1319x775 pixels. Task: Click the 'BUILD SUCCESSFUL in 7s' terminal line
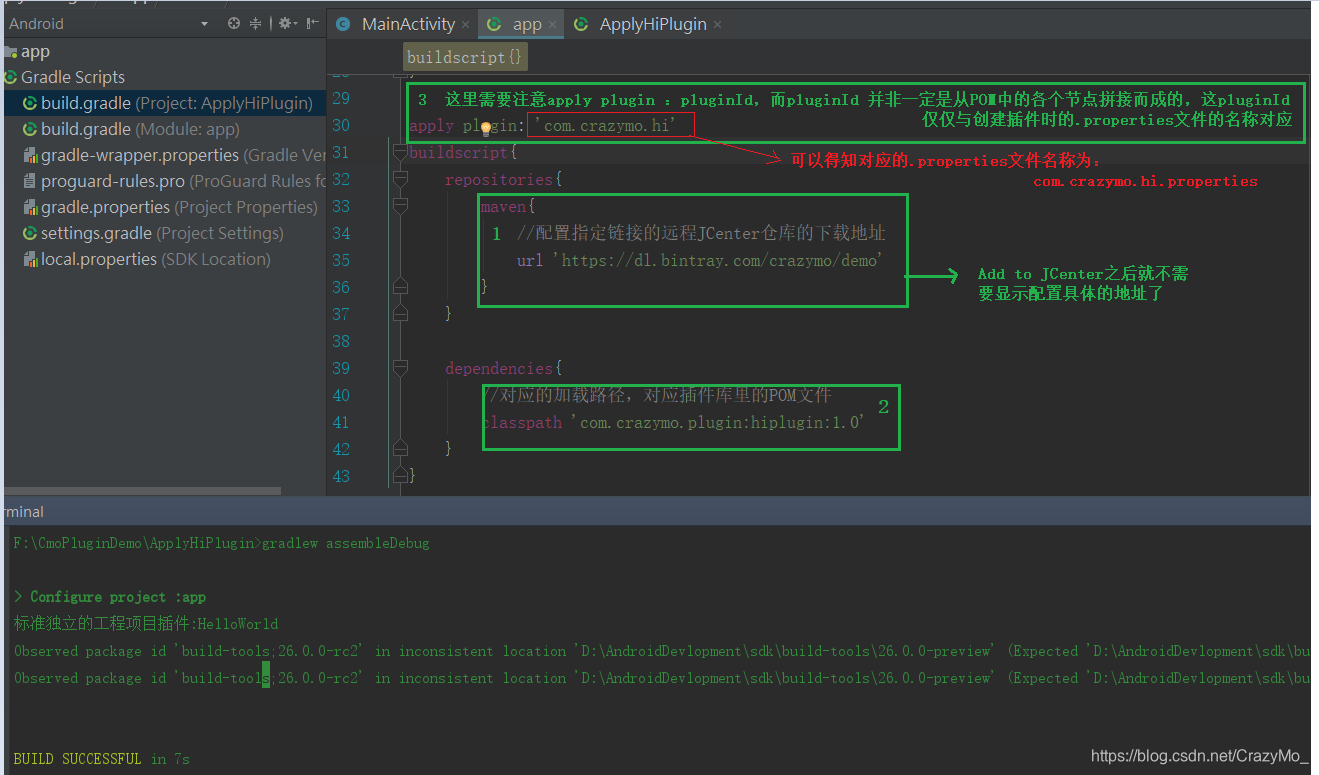tap(102, 759)
